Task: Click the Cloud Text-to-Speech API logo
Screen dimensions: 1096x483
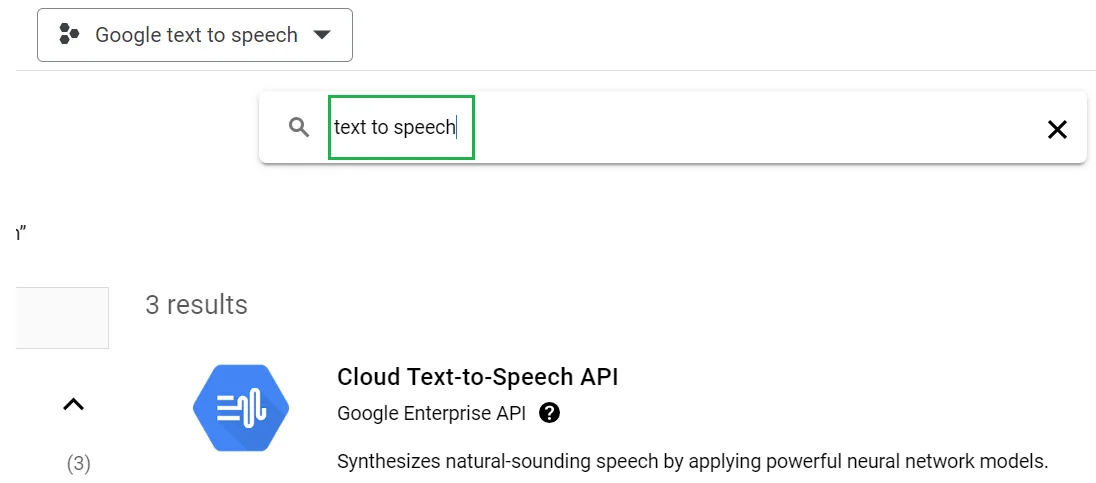Action: tap(240, 407)
